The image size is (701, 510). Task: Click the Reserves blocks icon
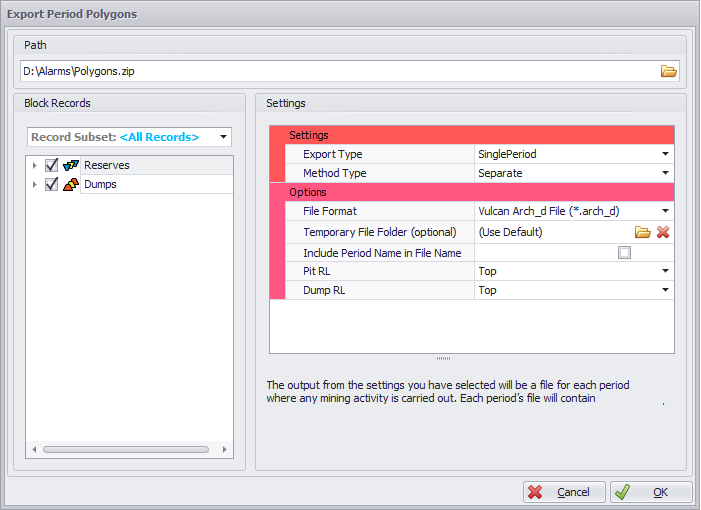pyautogui.click(x=71, y=165)
